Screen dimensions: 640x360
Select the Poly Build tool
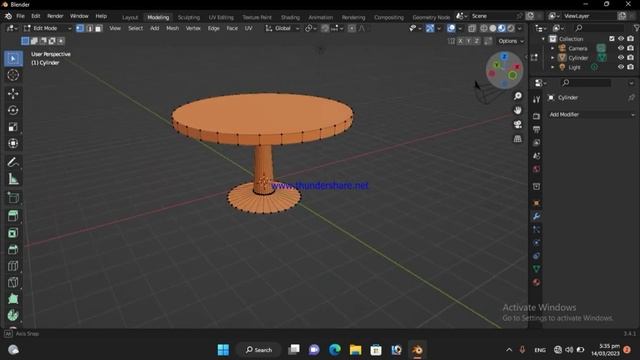[13, 299]
